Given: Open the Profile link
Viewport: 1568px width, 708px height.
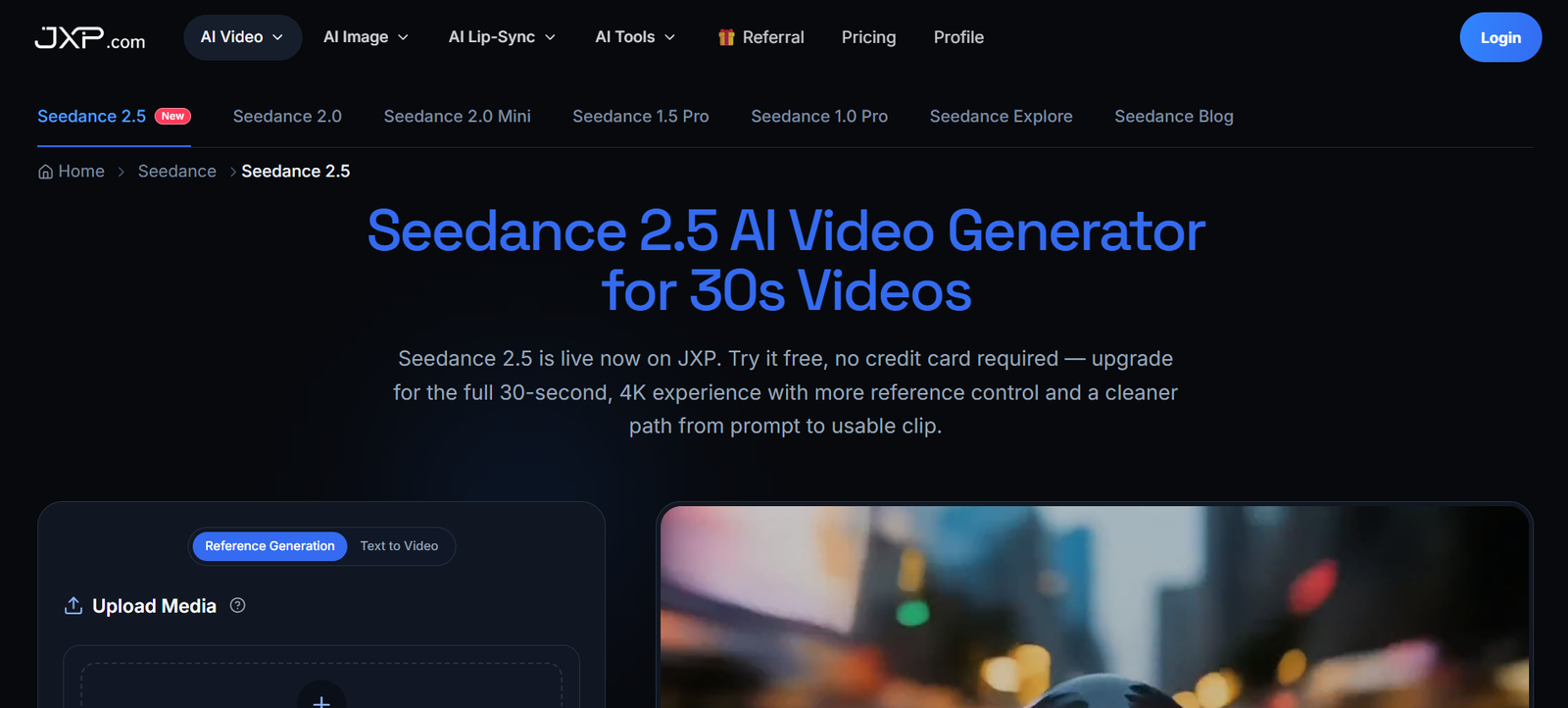Looking at the screenshot, I should pos(958,37).
